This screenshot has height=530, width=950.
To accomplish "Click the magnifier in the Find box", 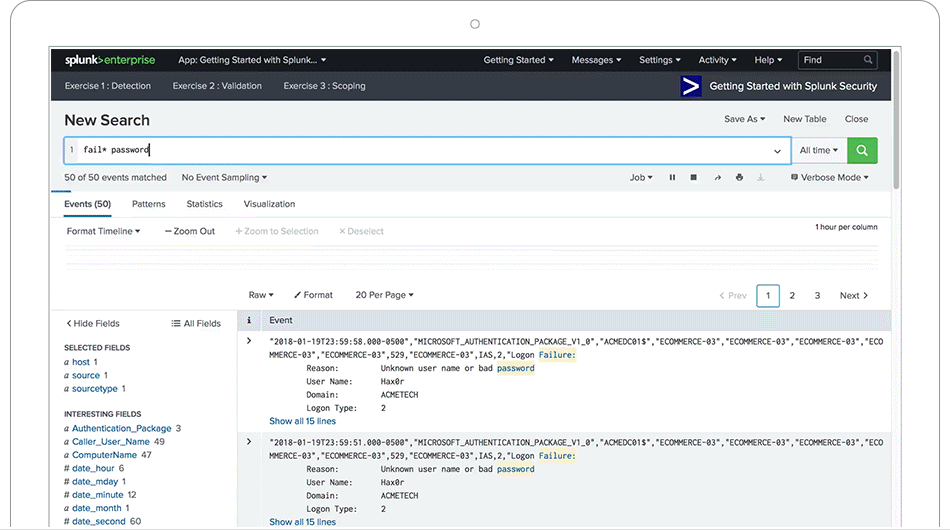I will pyautogui.click(x=868, y=60).
